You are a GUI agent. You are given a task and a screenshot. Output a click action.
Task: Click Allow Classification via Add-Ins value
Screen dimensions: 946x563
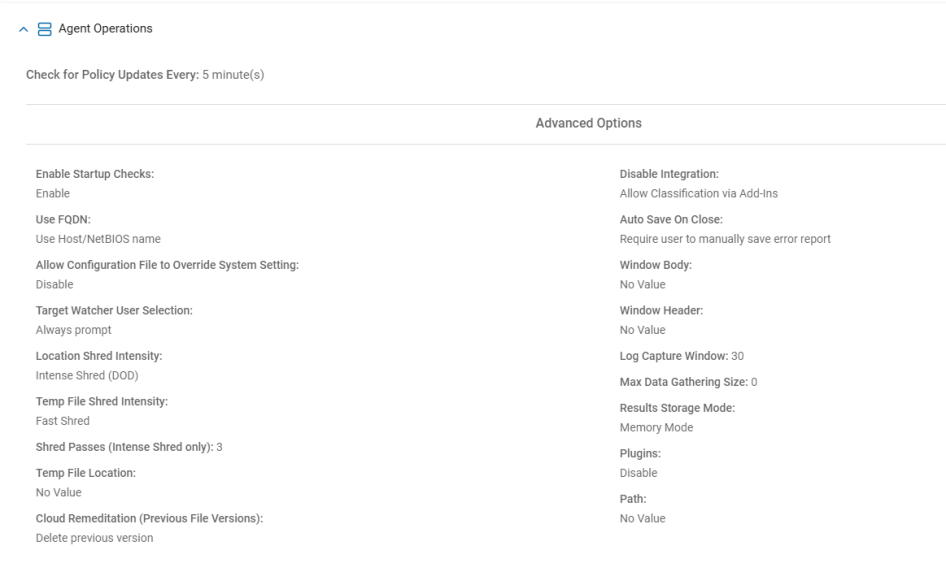coord(699,194)
